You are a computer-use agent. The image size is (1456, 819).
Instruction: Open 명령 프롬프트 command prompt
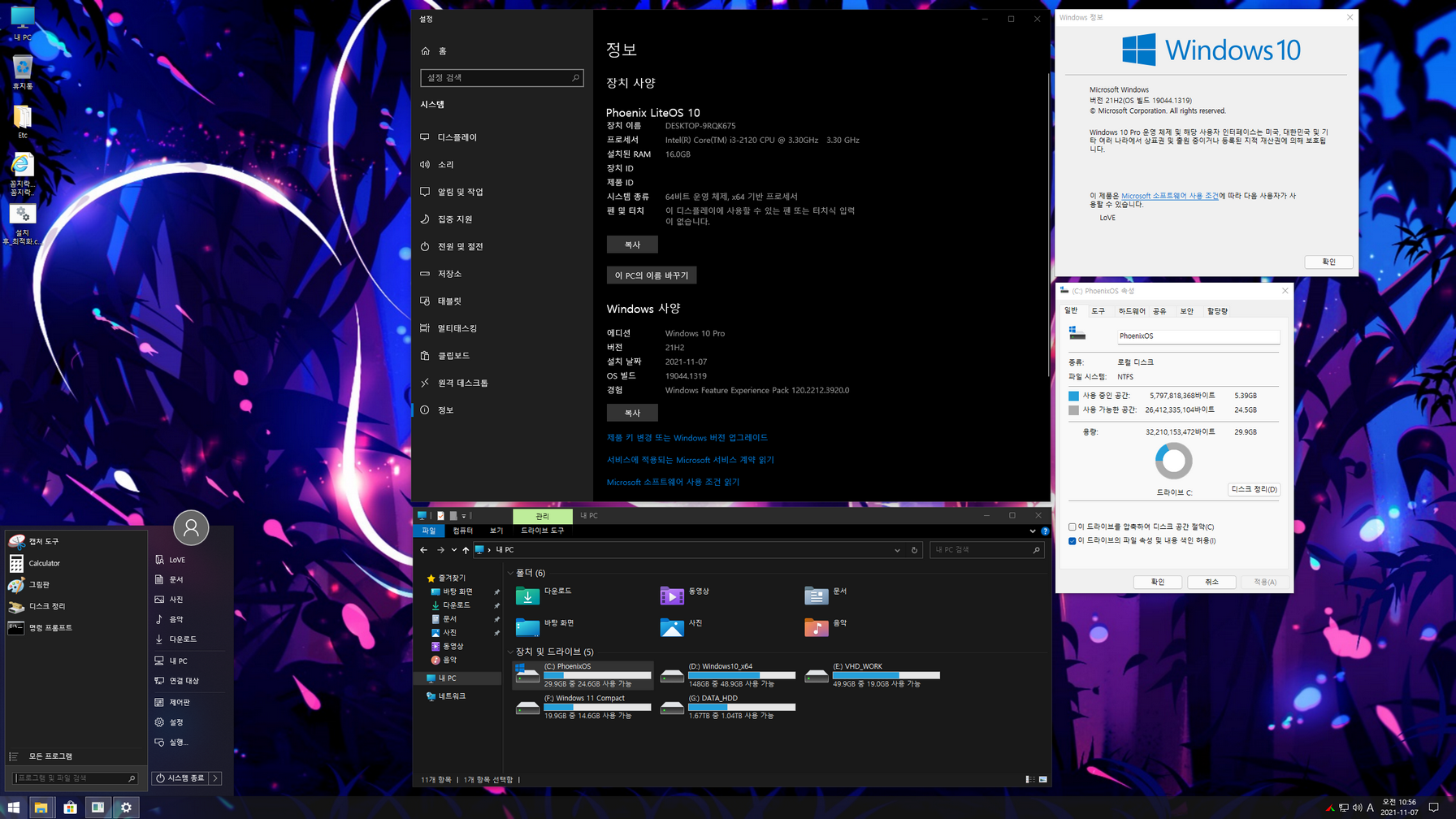tap(75, 627)
